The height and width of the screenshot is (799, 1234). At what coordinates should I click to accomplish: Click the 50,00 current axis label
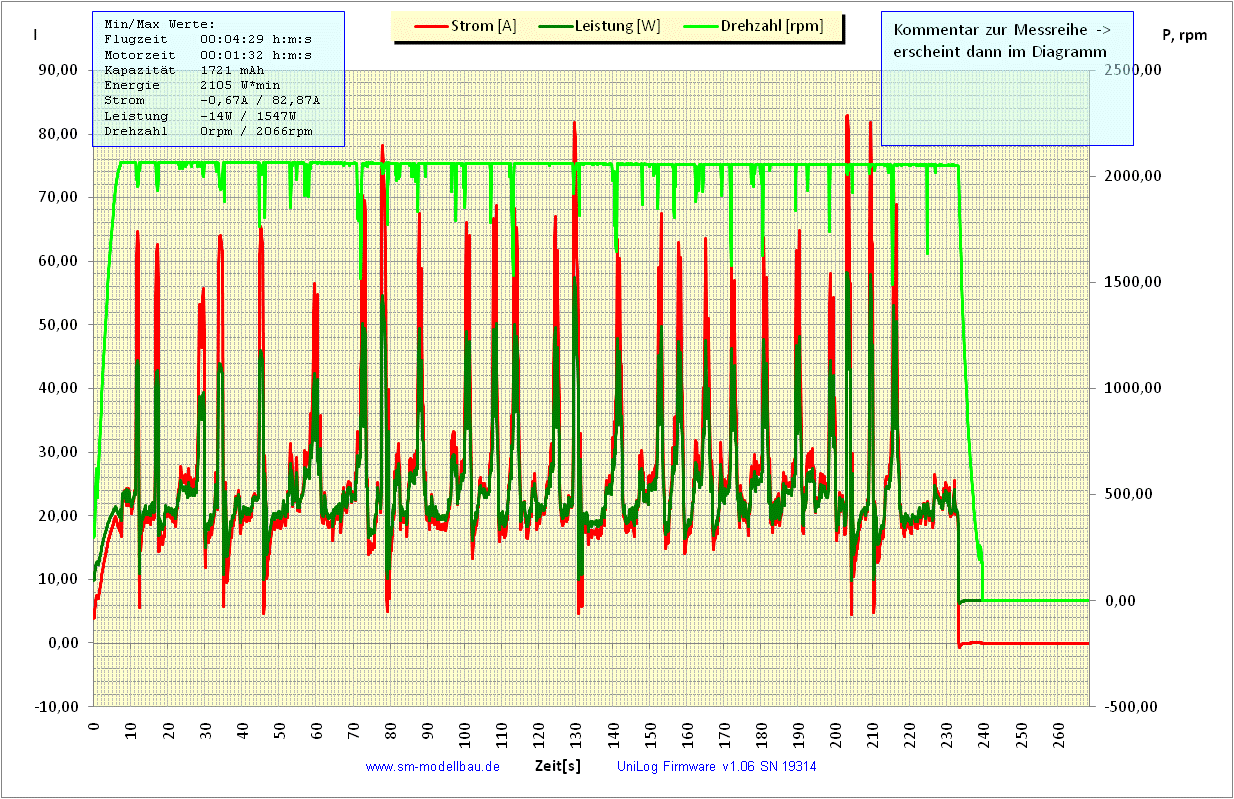click(56, 325)
